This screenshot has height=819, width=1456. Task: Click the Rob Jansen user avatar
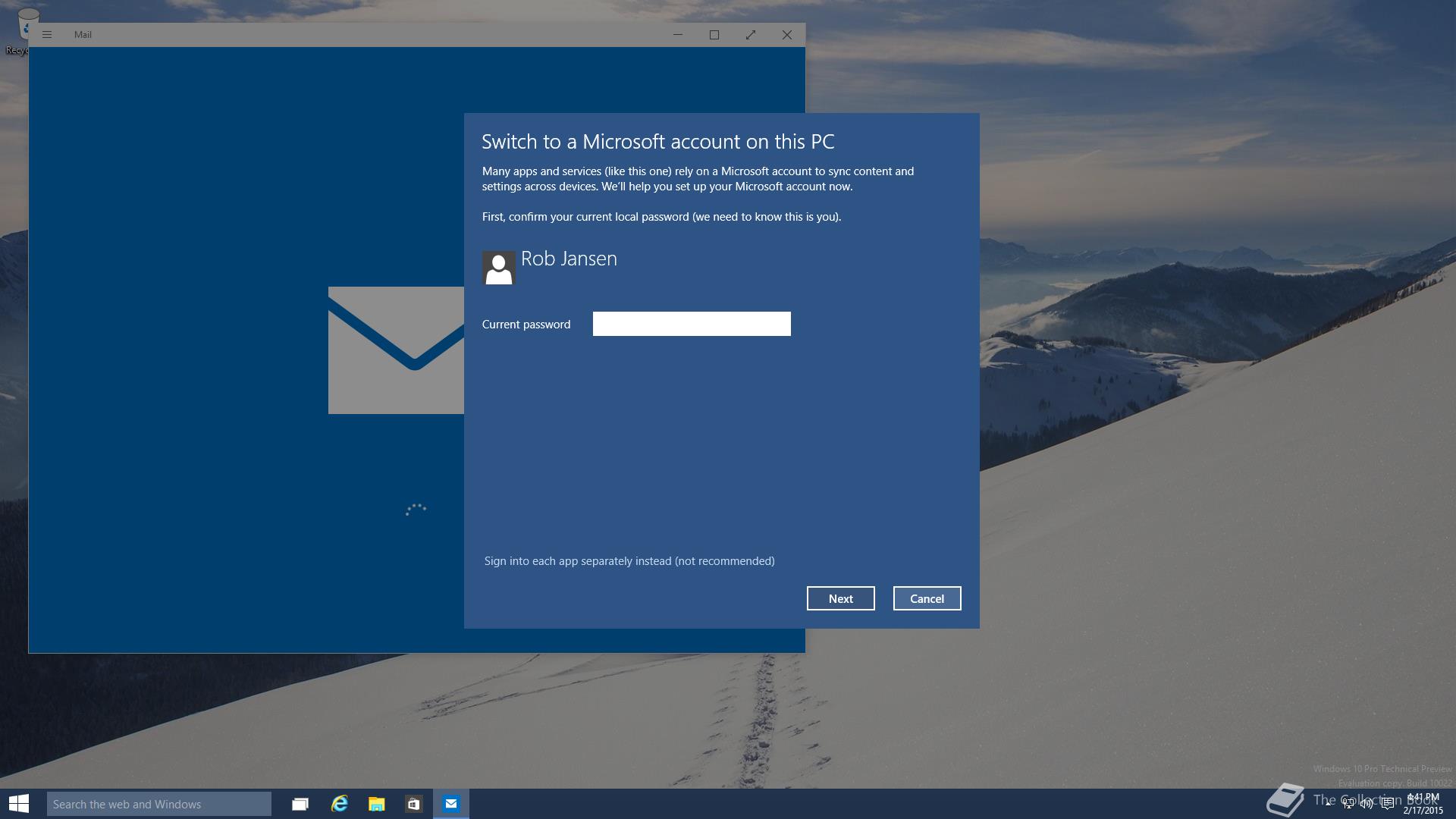pyautogui.click(x=499, y=268)
